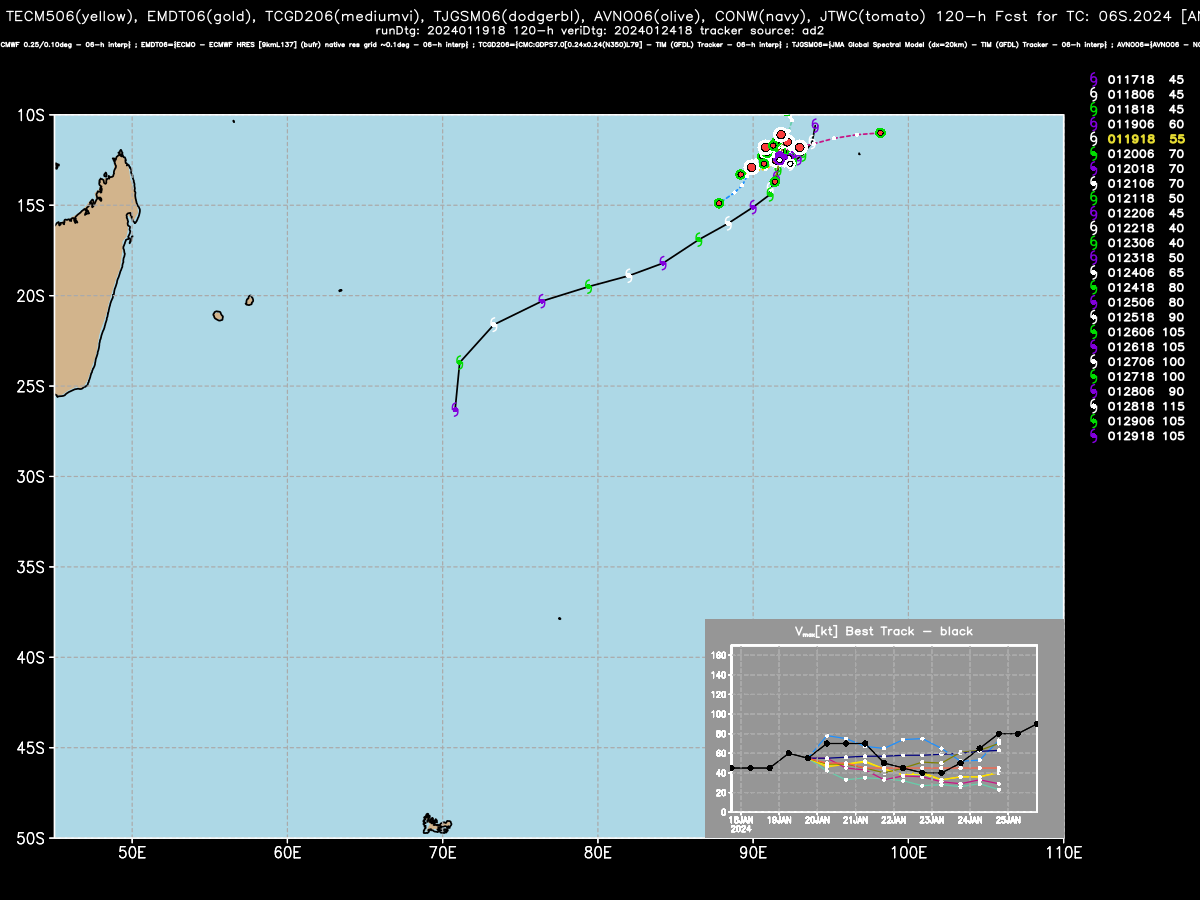Click the black best-track intensity line endpoint in the inset
Screen dimensions: 1200x900
coord(1037,724)
